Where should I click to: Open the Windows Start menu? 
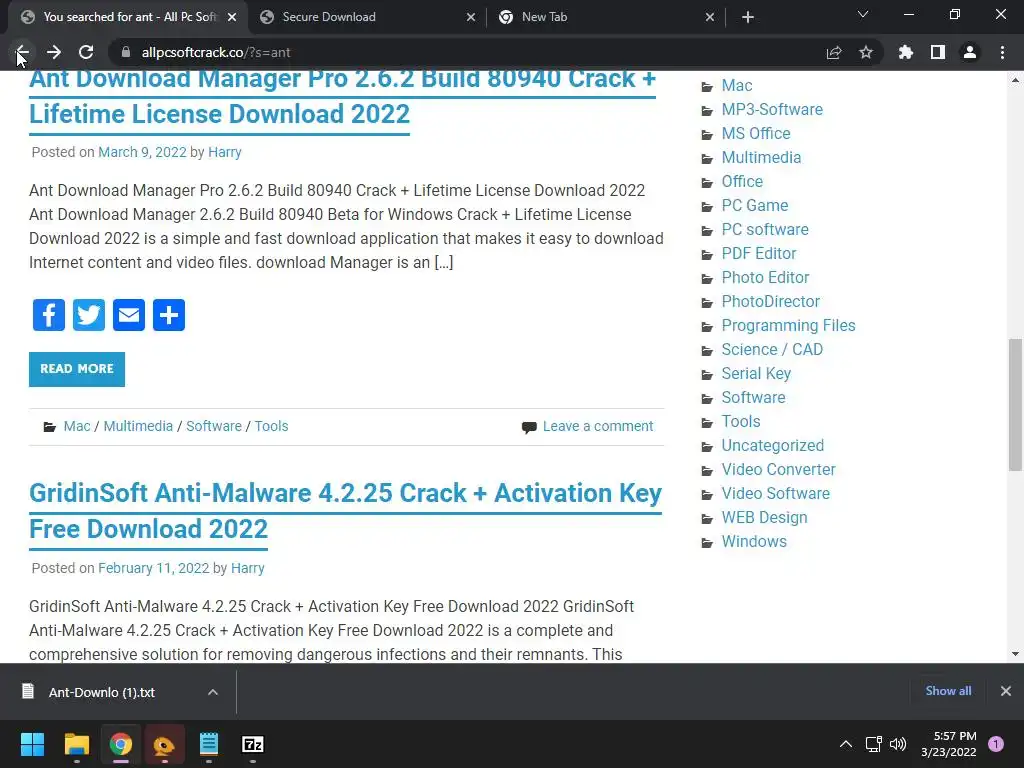(x=32, y=744)
